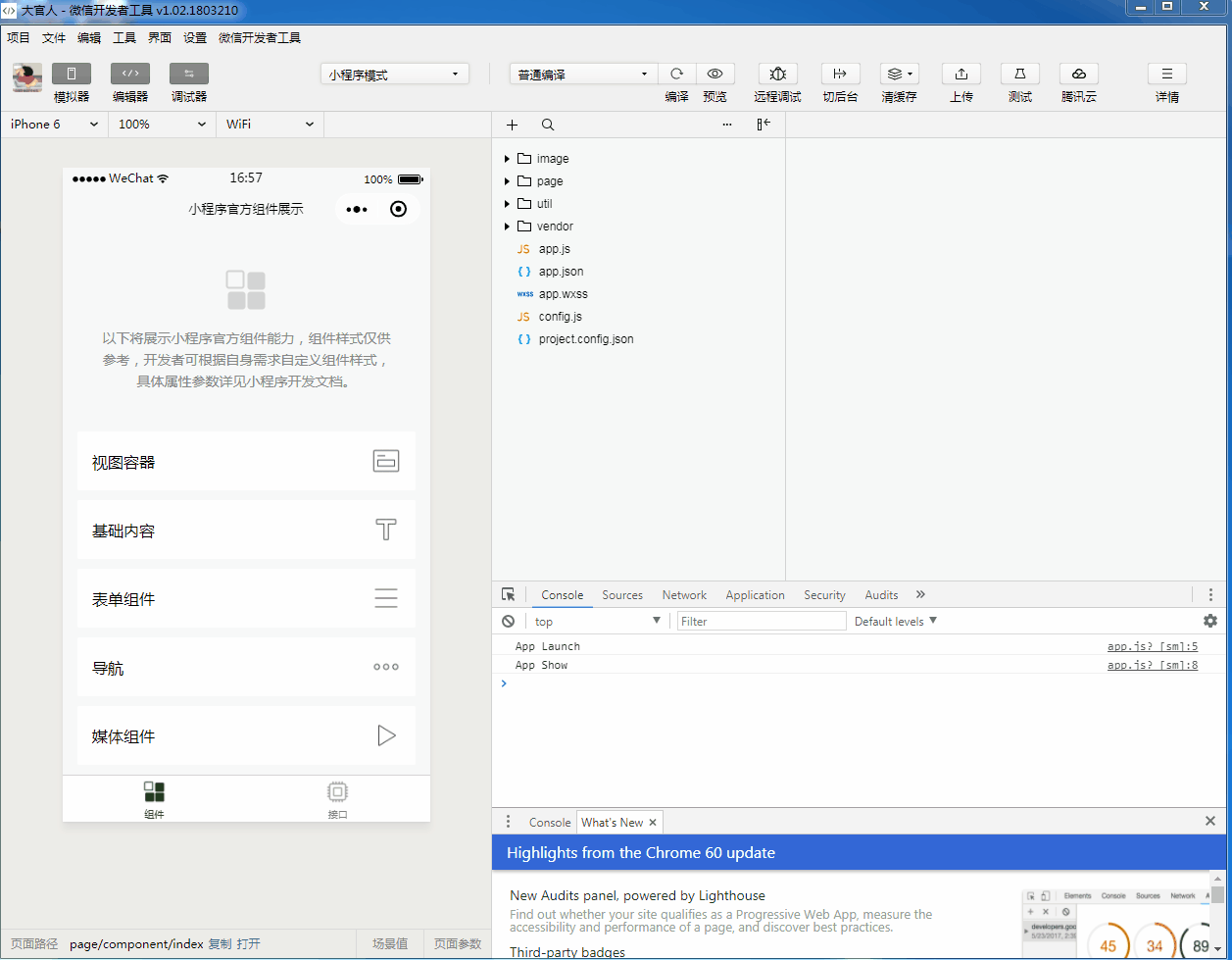Click the mini program close circle button
Screen dimensions: 1232x960
point(398,209)
